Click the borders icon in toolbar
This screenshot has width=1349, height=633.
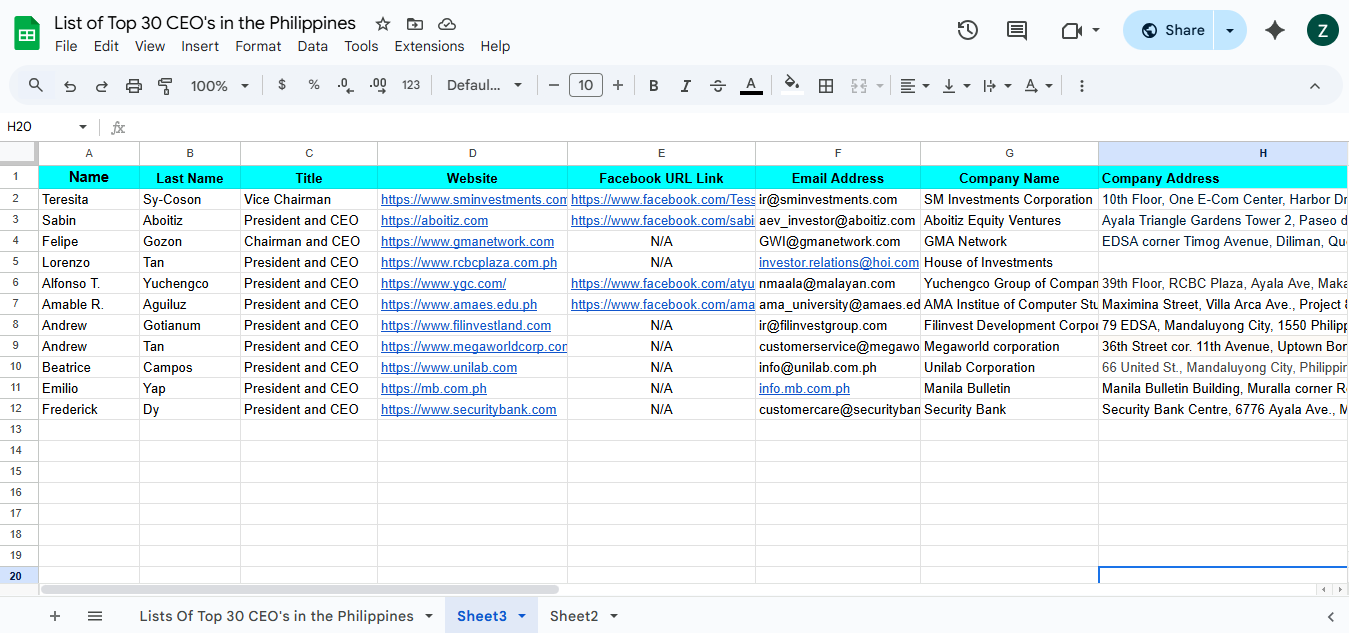click(826, 86)
